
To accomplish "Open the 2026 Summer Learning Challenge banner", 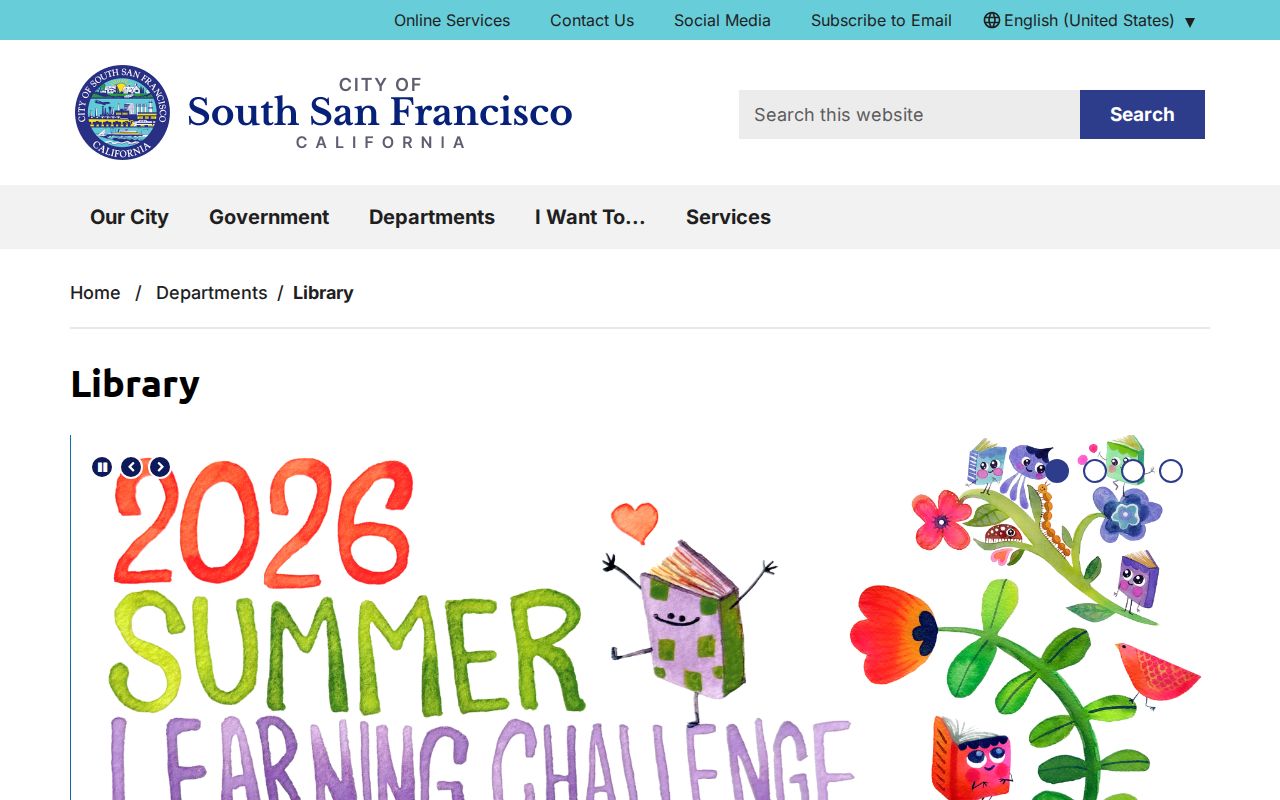I will [x=640, y=617].
